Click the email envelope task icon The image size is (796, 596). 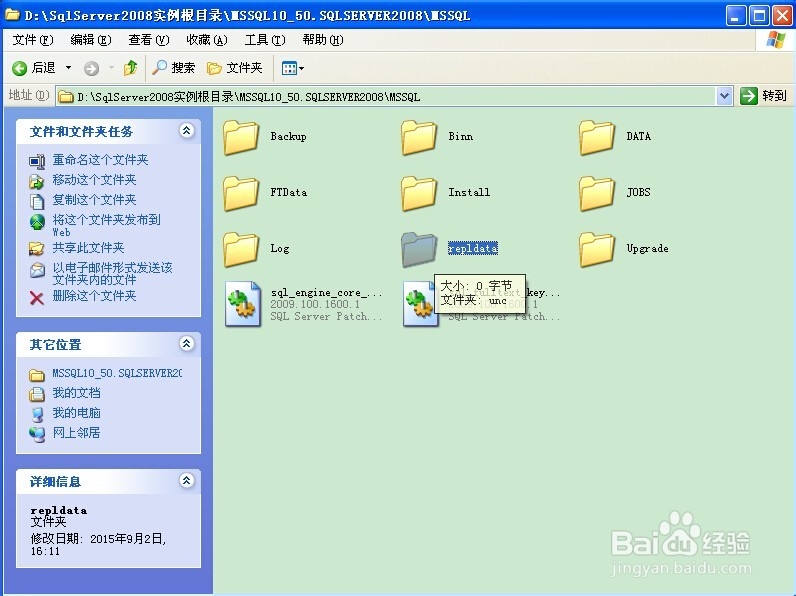[x=37, y=270]
